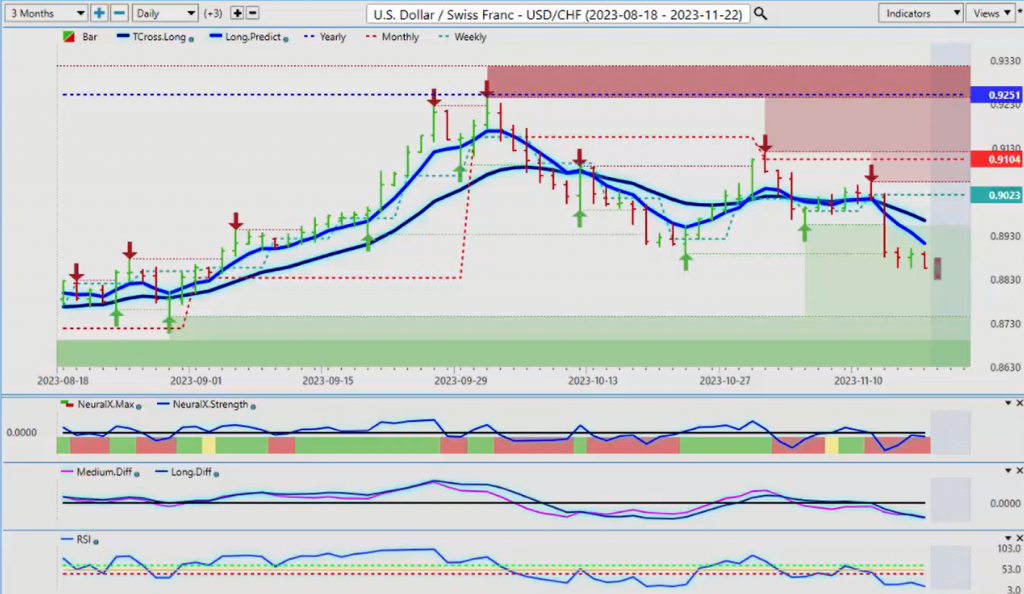Click the USD/CHF symbol title field
This screenshot has width=1024, height=594.
pyautogui.click(x=558, y=13)
